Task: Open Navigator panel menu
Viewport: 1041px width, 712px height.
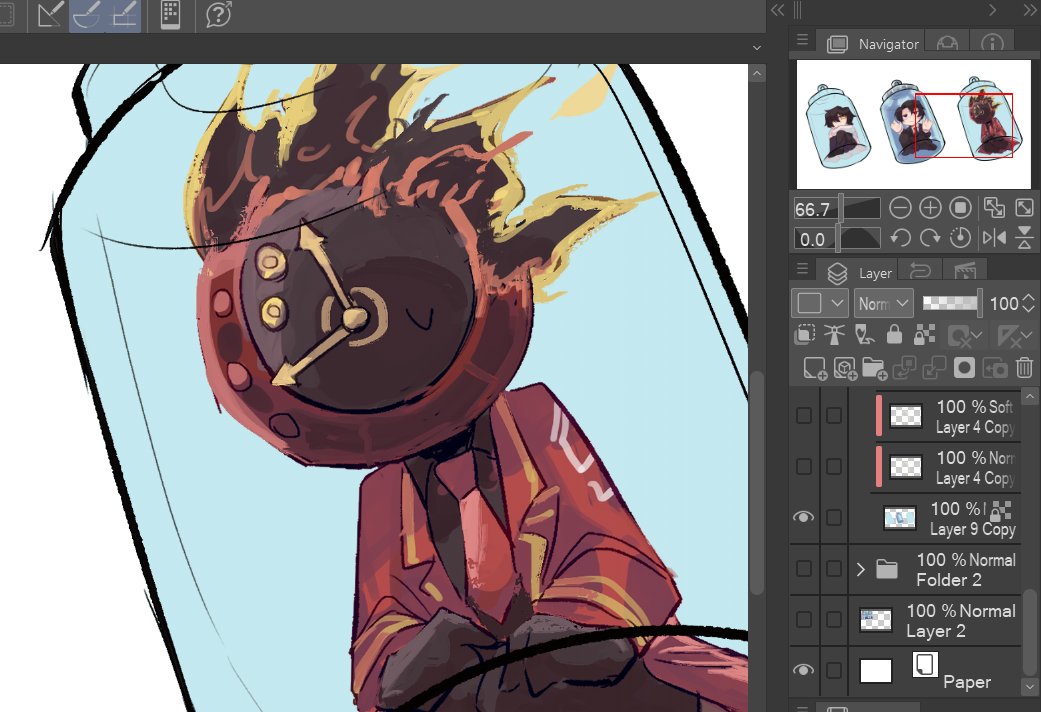Action: pos(802,39)
